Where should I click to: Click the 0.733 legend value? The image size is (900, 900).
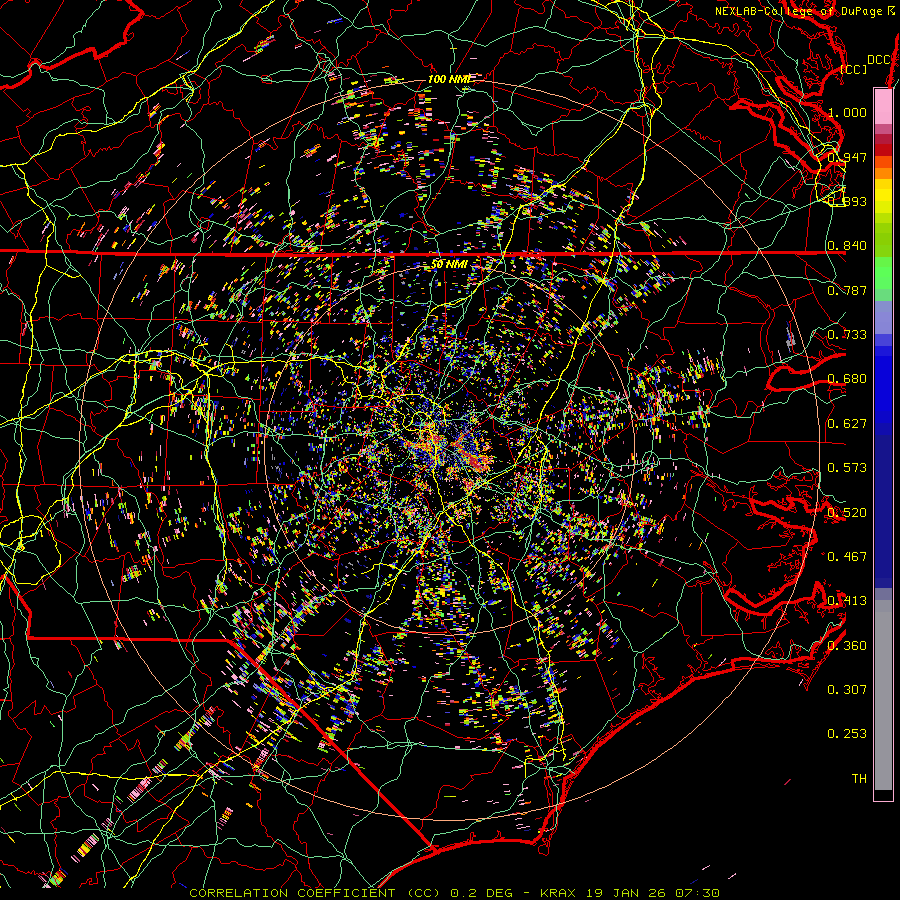click(x=847, y=334)
